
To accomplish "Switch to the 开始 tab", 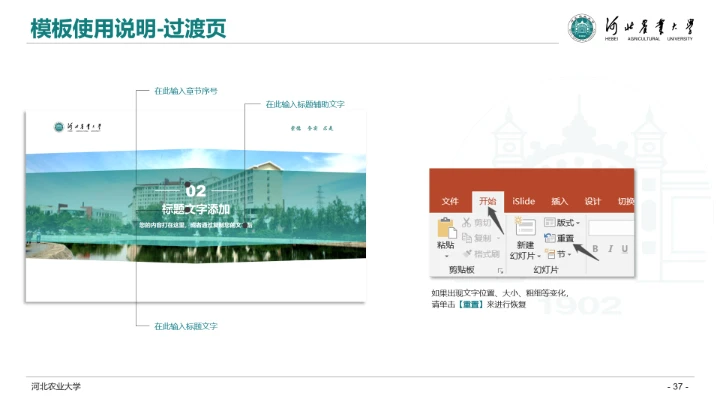I will tap(488, 201).
